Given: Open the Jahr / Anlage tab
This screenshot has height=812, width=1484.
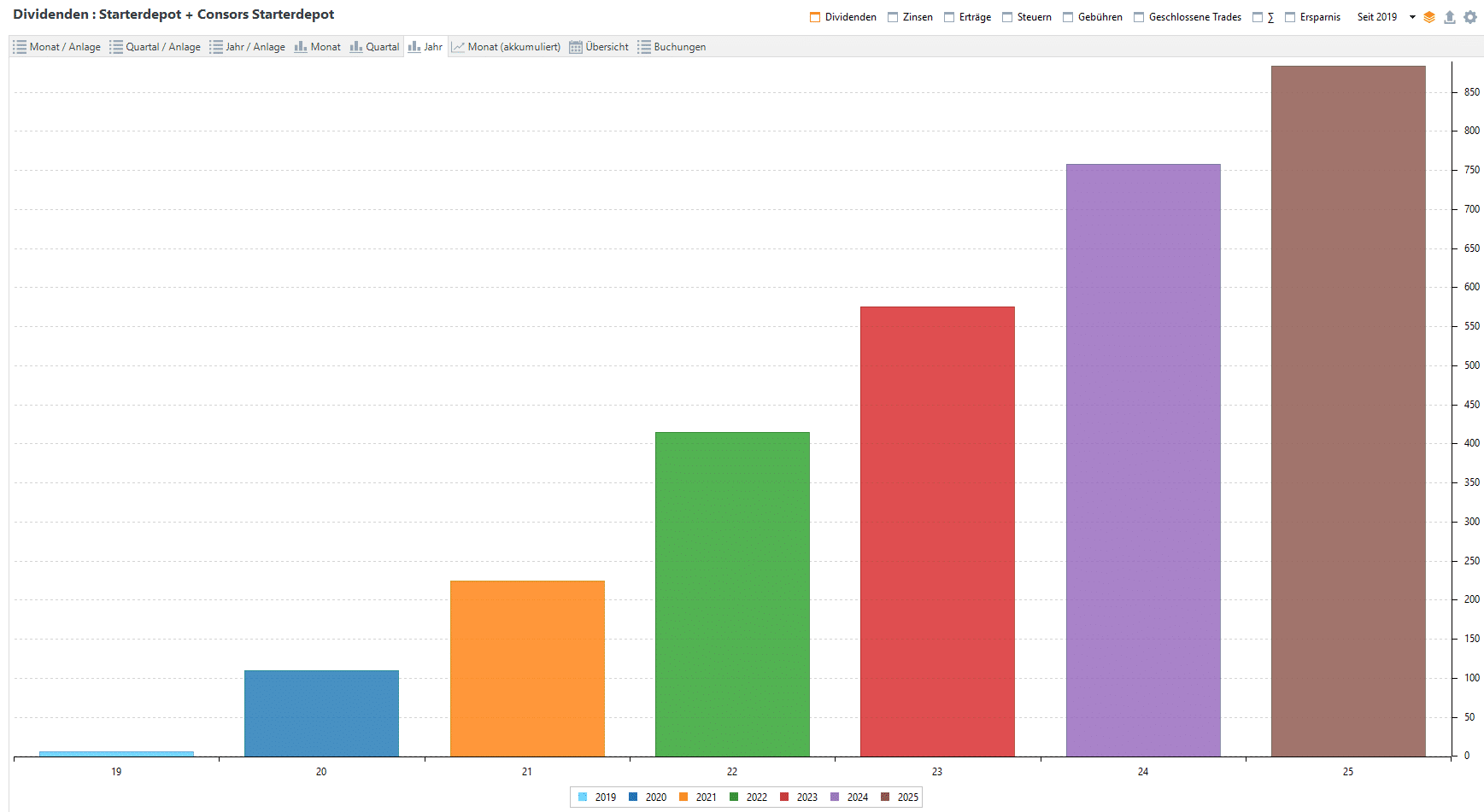Looking at the screenshot, I should (x=248, y=47).
